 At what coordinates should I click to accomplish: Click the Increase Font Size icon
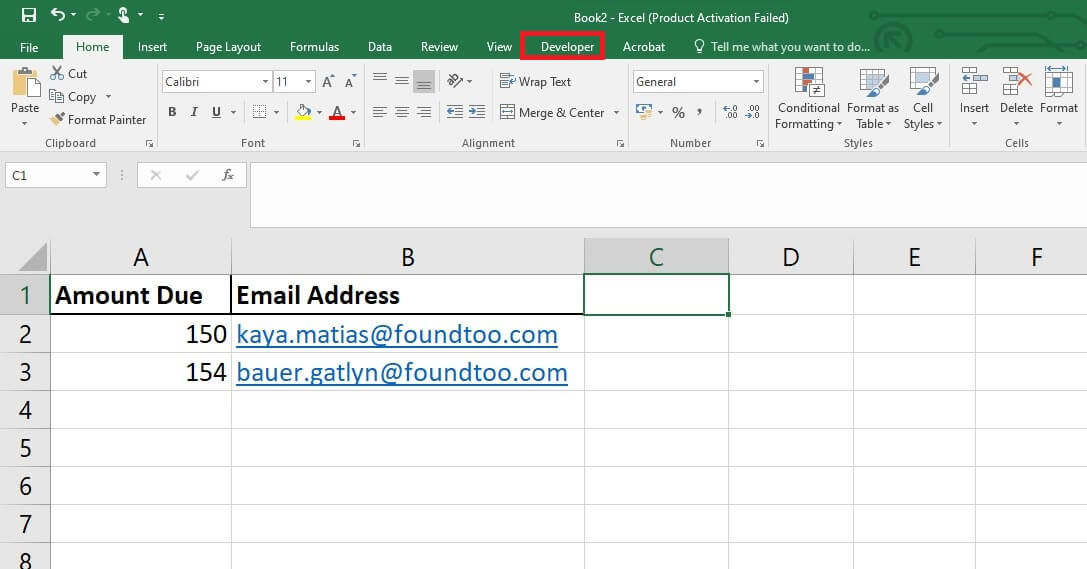pyautogui.click(x=329, y=82)
